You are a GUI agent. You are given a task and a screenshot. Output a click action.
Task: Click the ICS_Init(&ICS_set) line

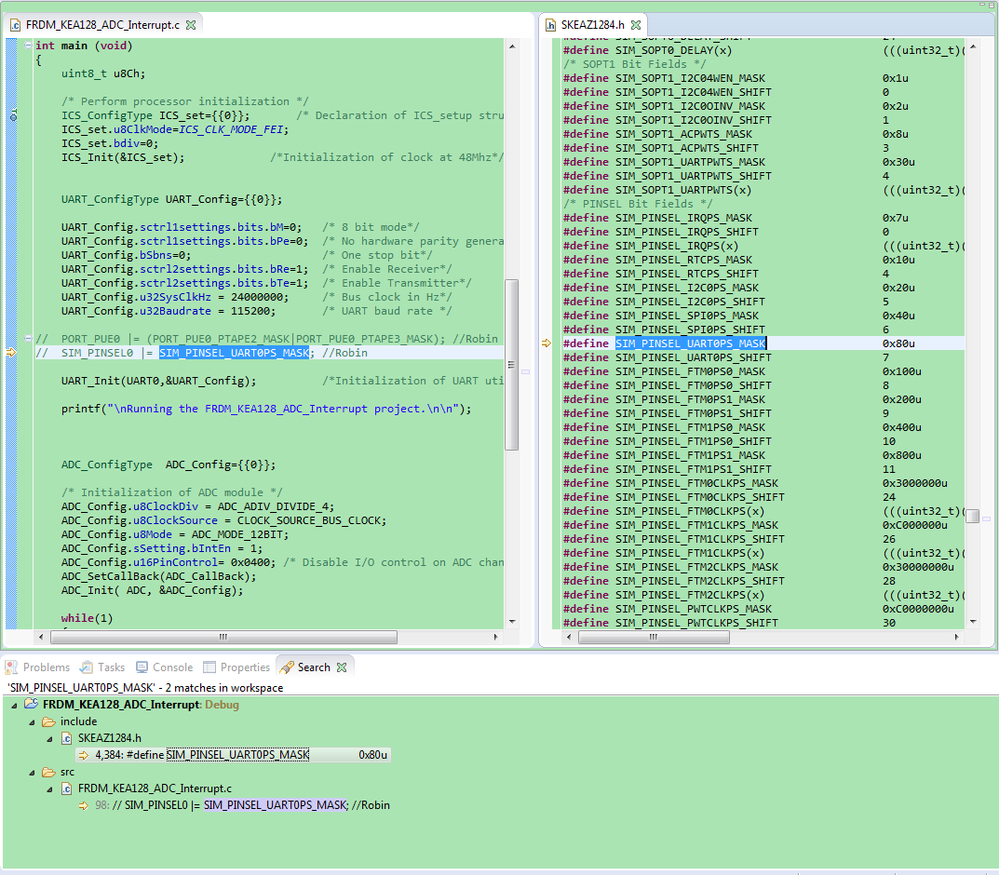(123, 157)
